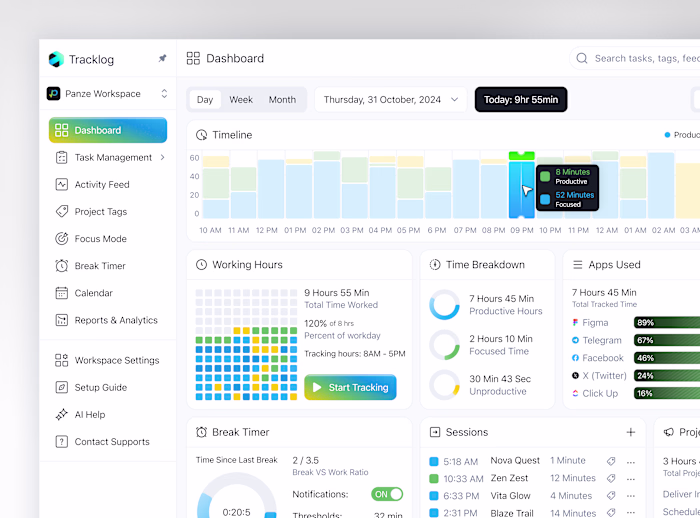Click the Figma 89% usage bar
Screen dimensions: 700x518
click(667, 322)
